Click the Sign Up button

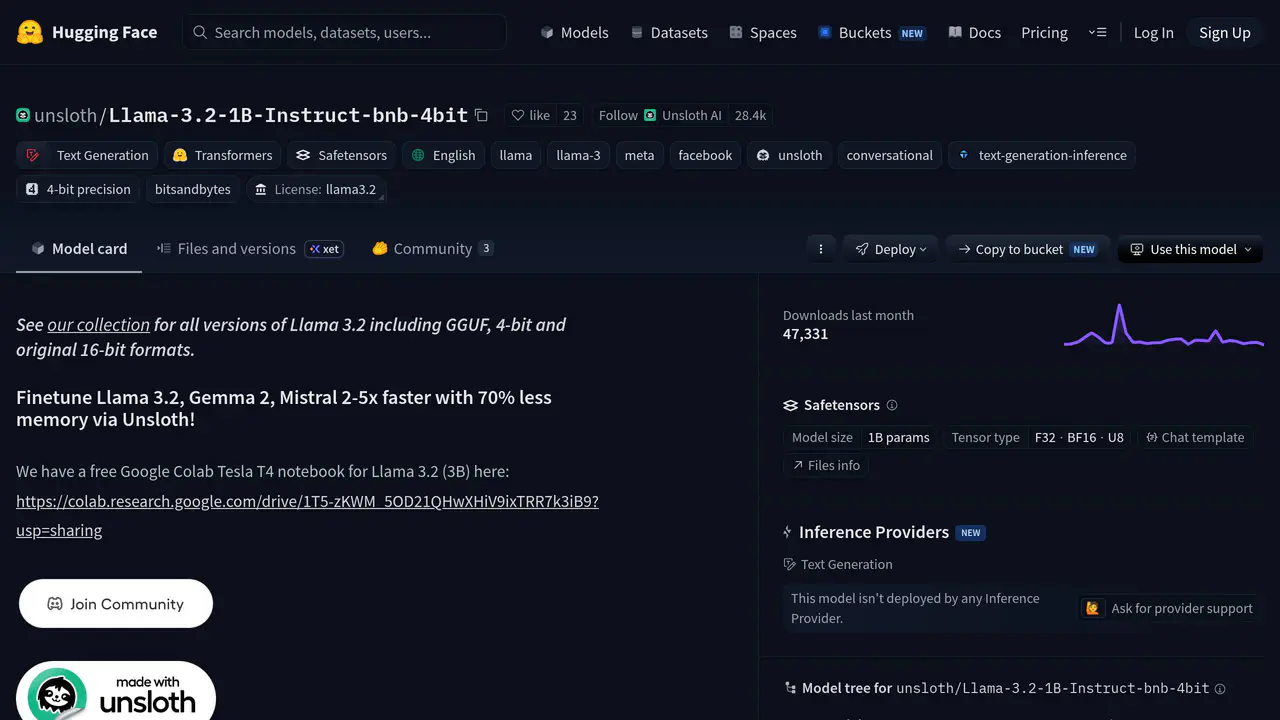[1225, 33]
